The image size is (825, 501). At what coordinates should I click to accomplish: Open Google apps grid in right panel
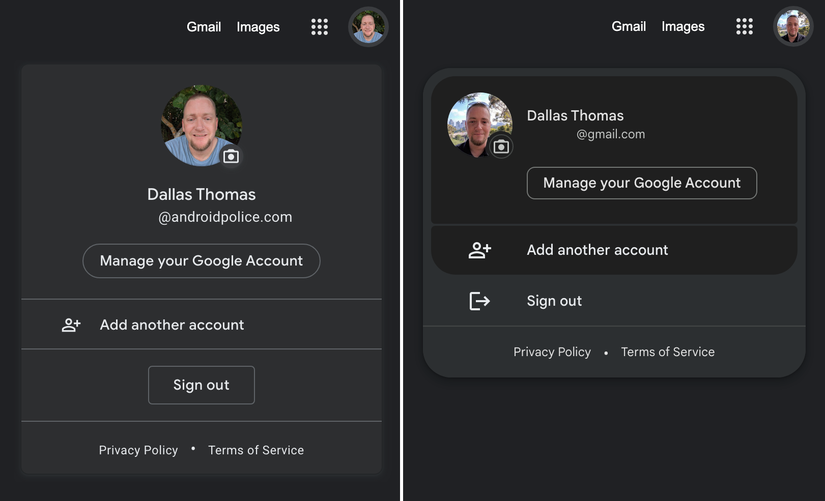tap(744, 26)
